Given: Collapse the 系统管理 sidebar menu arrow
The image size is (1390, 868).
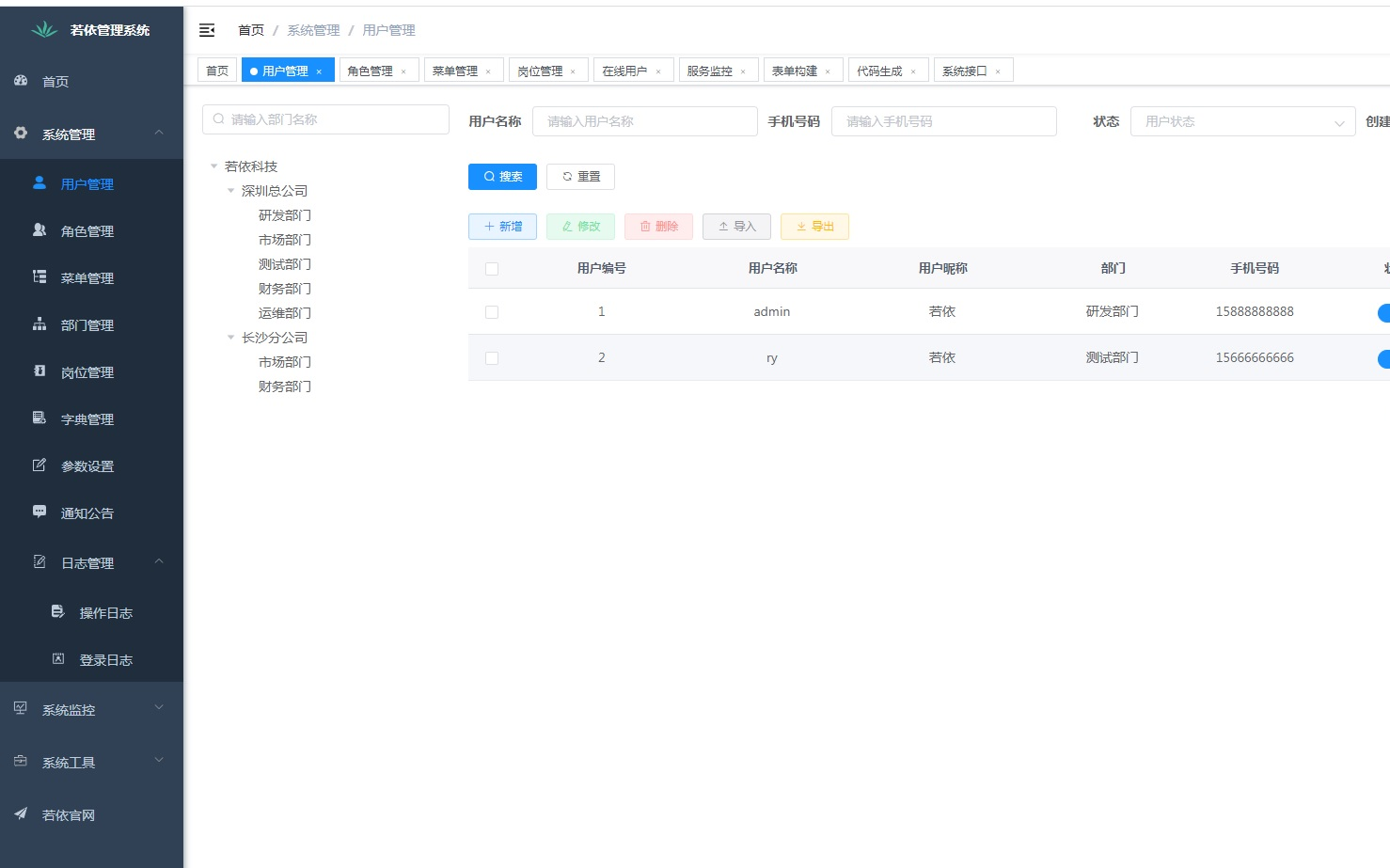Looking at the screenshot, I should [159, 133].
